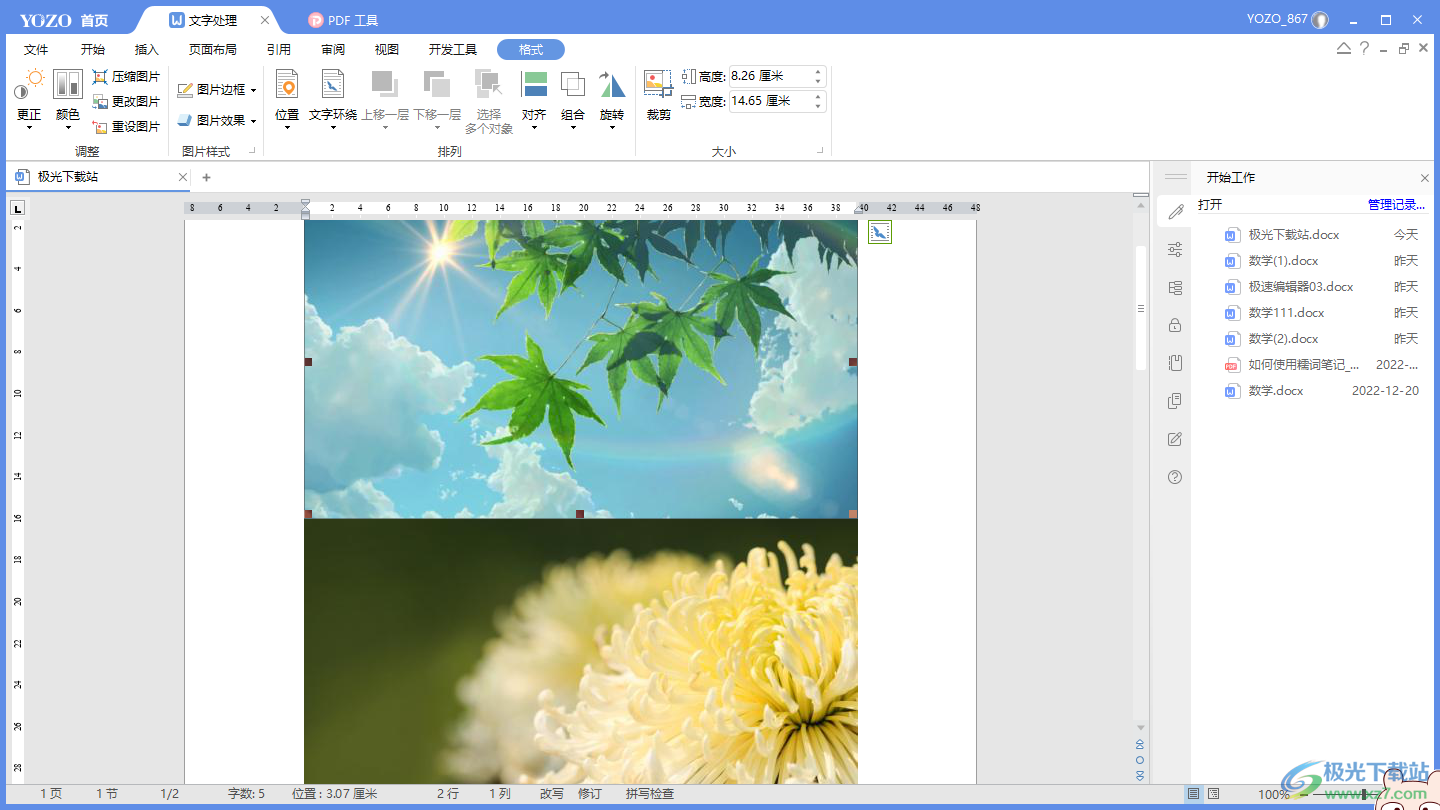The width and height of the screenshot is (1440, 810).
Task: Click 压缩图片 compress picture
Action: click(126, 76)
